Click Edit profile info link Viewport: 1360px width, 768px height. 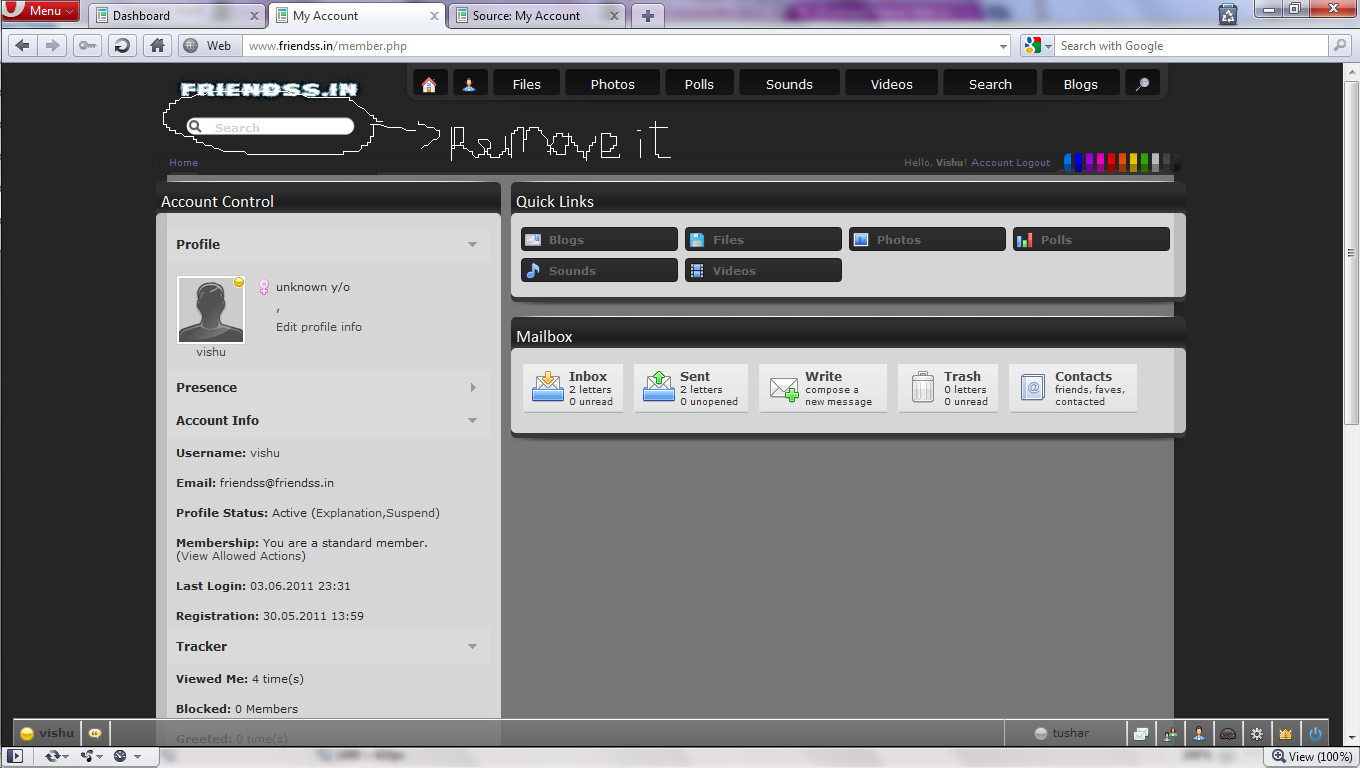click(319, 327)
